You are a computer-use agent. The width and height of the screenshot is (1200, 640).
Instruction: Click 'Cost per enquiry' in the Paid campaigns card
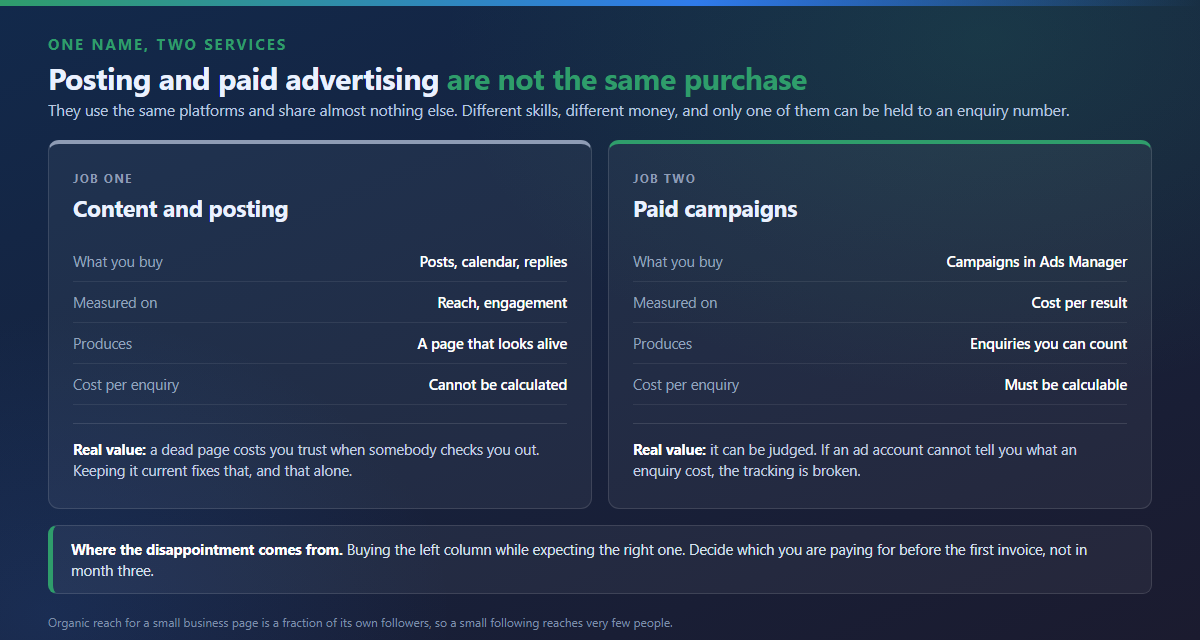tap(686, 385)
